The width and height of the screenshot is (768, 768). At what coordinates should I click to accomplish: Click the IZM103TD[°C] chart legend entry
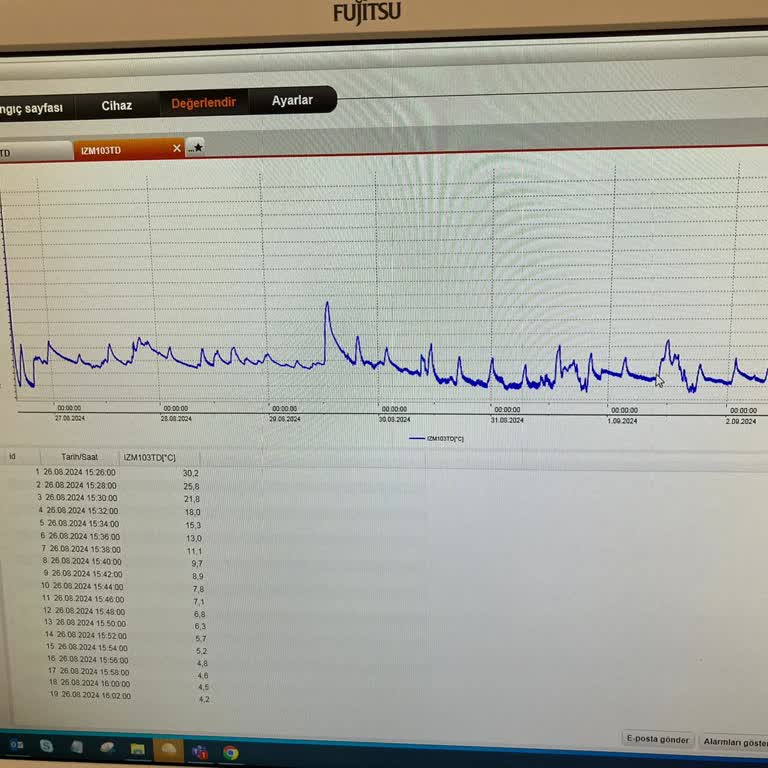[436, 438]
